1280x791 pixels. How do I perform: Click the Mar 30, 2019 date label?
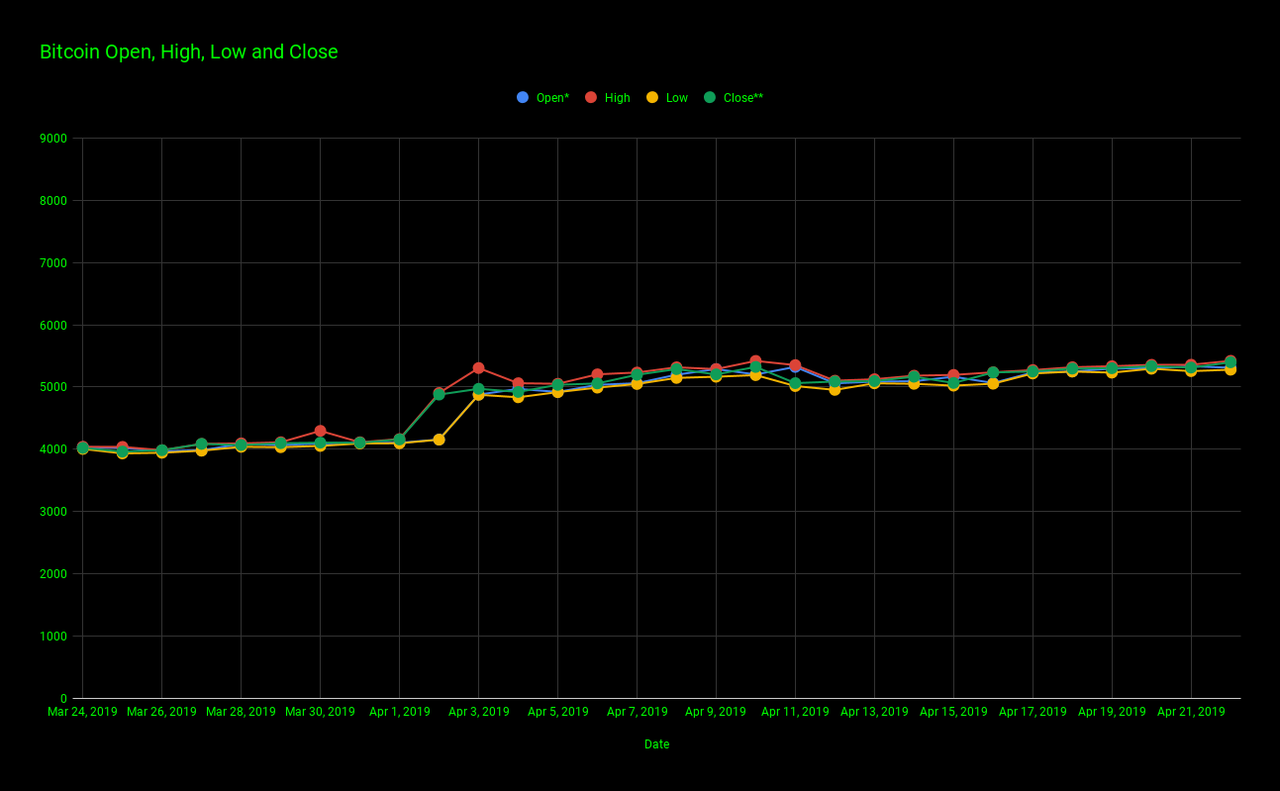[320, 712]
